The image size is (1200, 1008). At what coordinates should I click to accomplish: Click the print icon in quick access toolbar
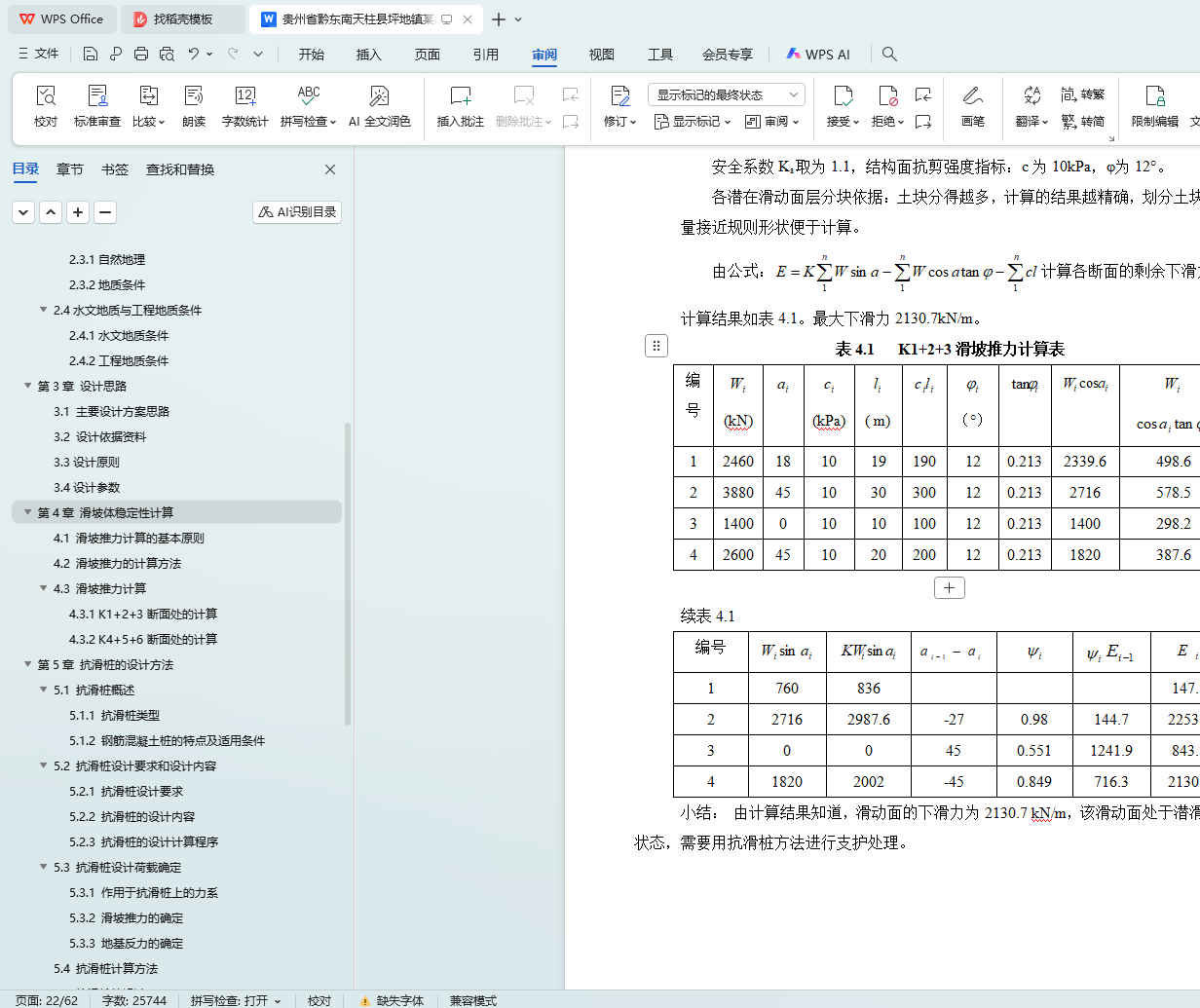click(x=141, y=55)
